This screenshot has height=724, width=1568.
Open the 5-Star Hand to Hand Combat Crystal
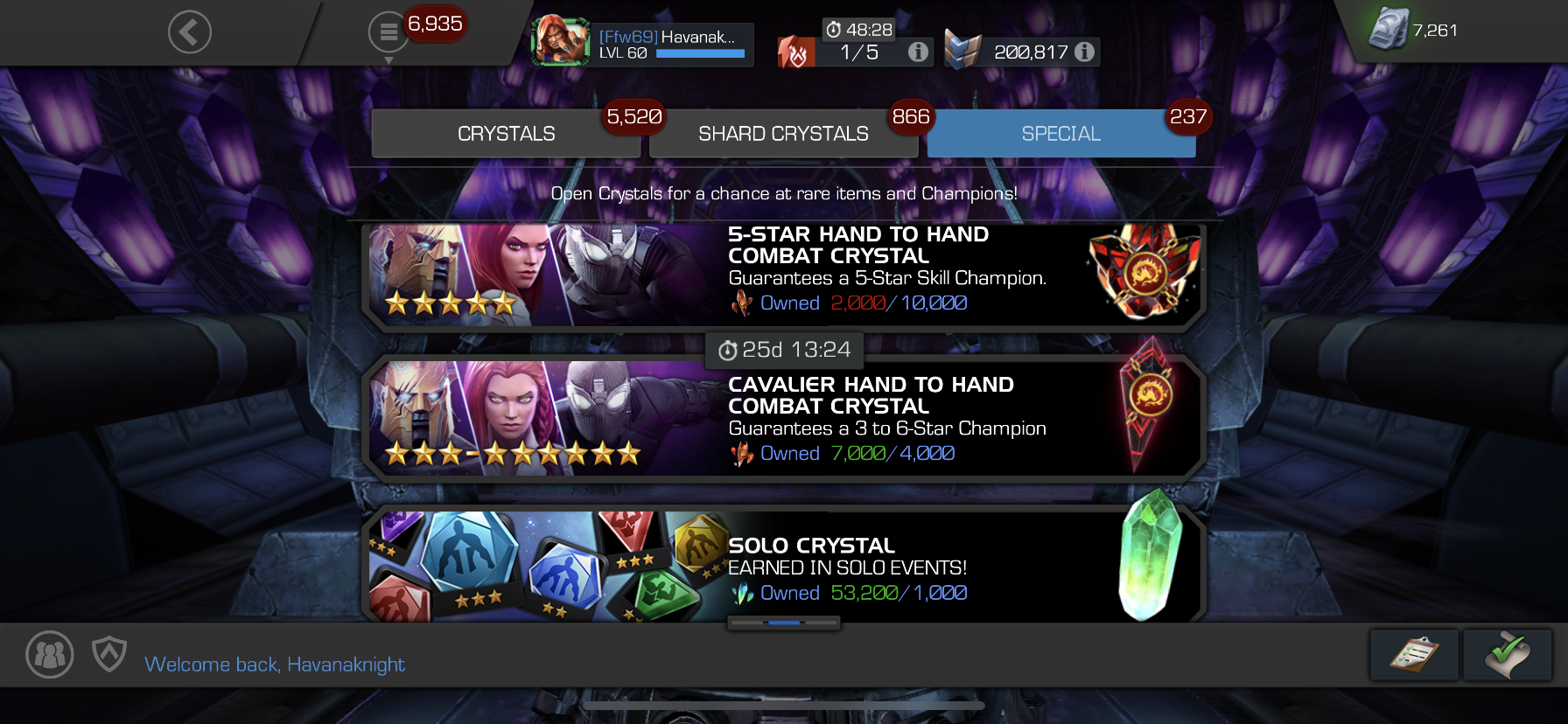coord(783,274)
